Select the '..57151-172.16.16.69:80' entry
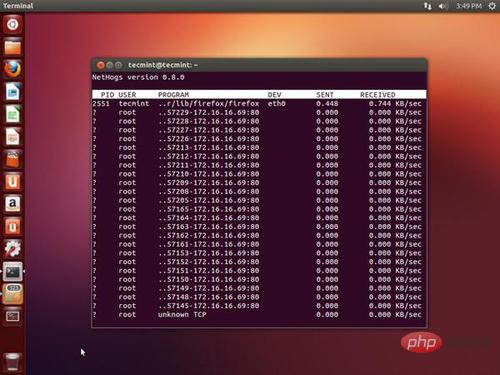The height and width of the screenshot is (375, 500). pyautogui.click(x=209, y=270)
